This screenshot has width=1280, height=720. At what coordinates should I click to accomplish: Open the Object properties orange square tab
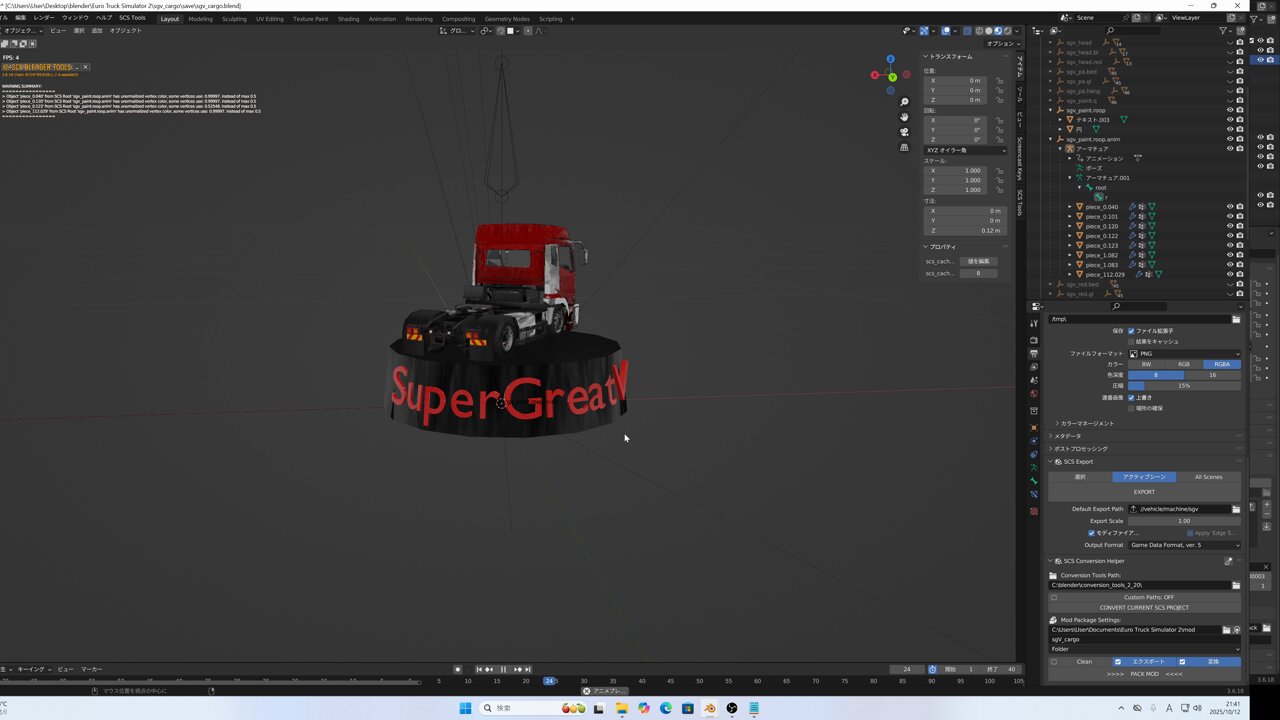(x=1034, y=427)
